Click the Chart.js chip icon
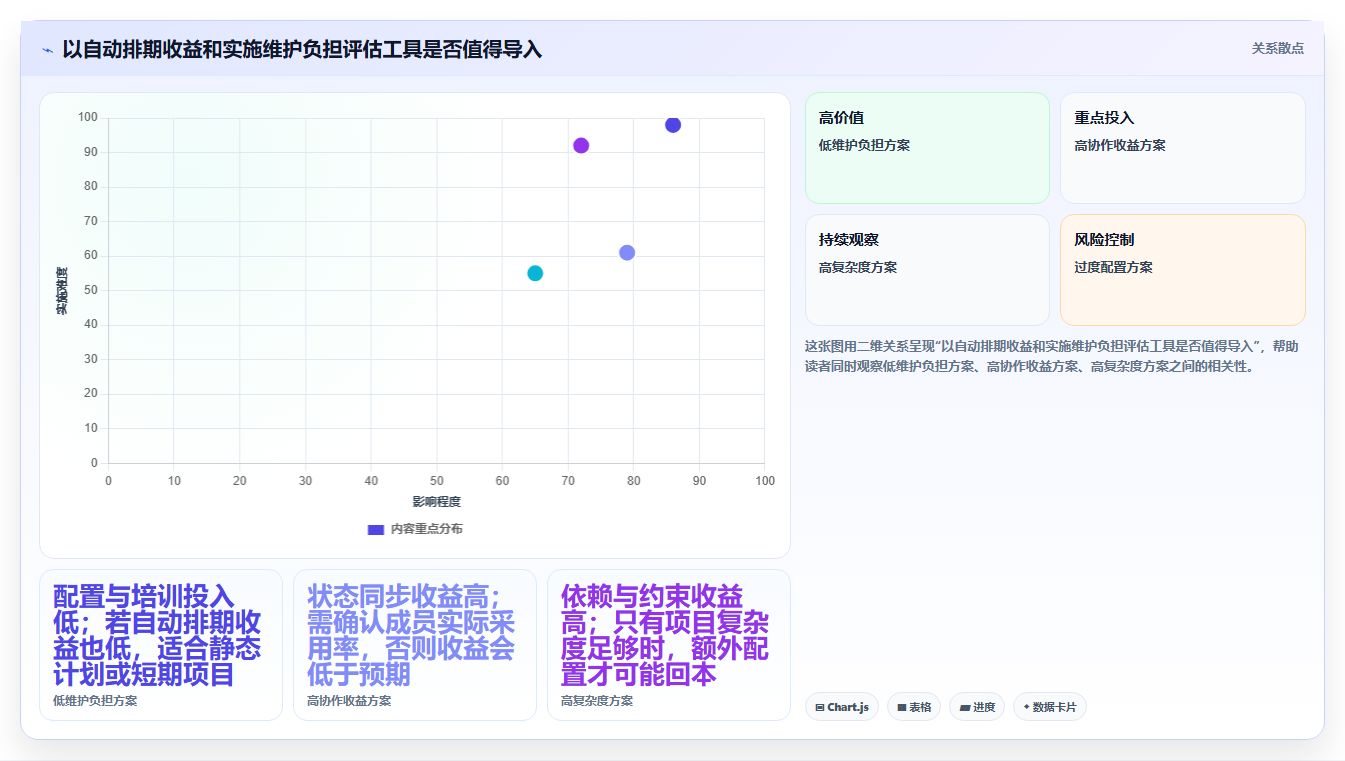The width and height of the screenshot is (1345, 761). 820,707
